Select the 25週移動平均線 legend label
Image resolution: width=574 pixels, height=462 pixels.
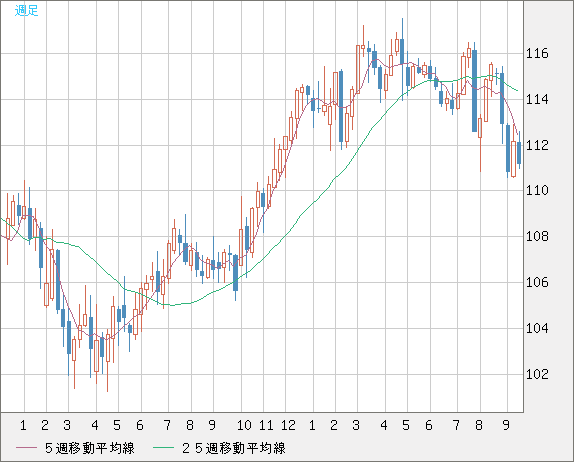pos(234,448)
